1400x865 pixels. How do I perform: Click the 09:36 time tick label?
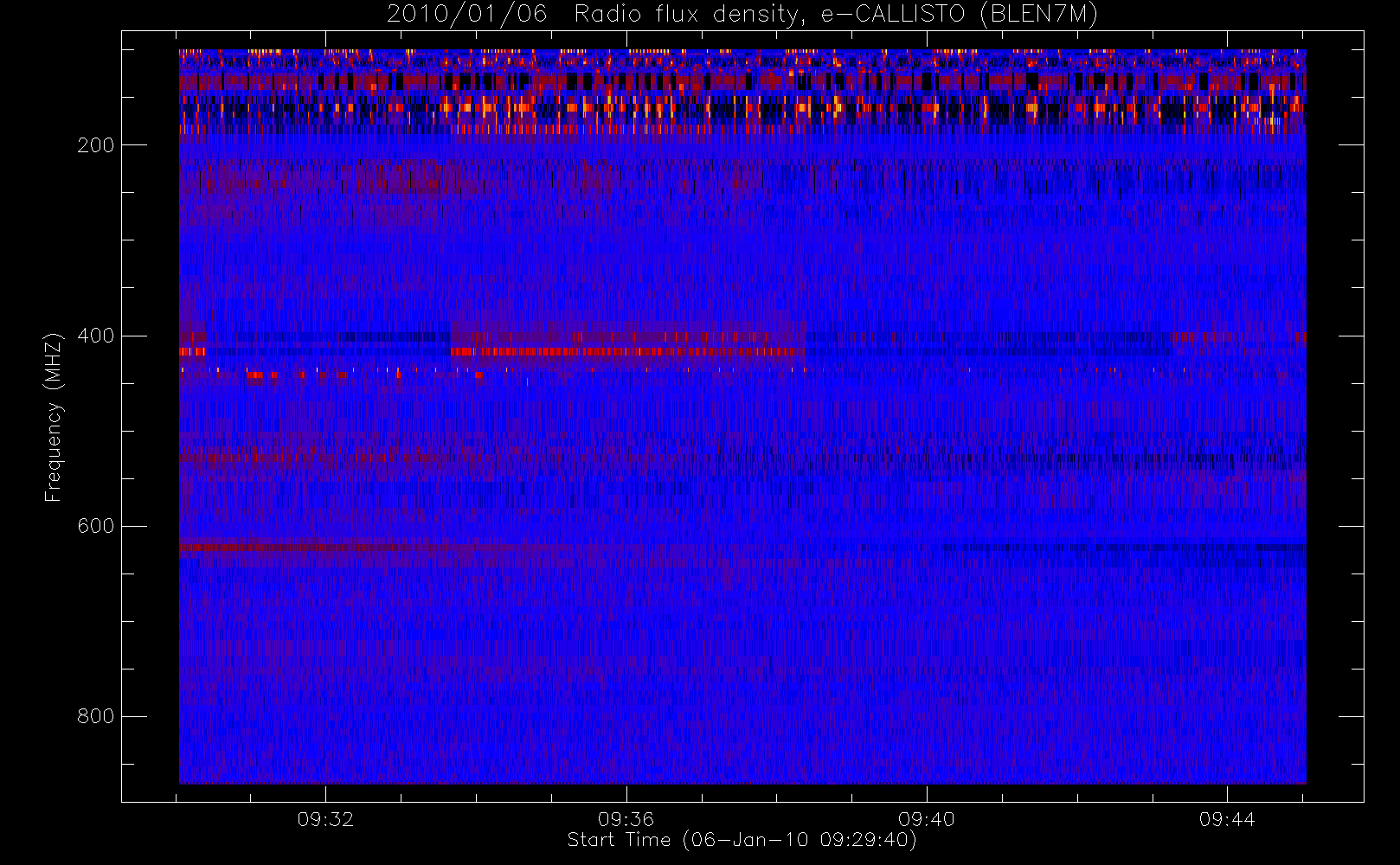tap(626, 819)
